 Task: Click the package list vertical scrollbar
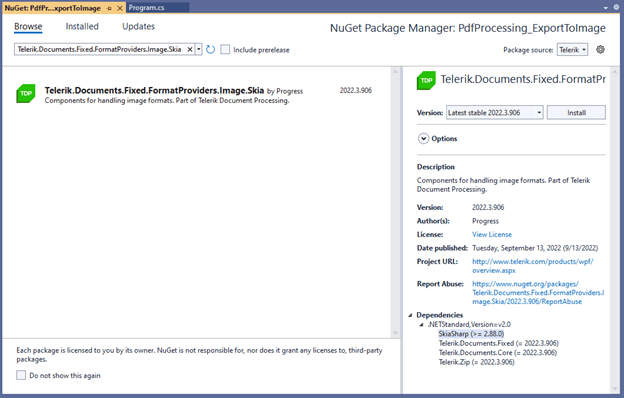coord(395,202)
